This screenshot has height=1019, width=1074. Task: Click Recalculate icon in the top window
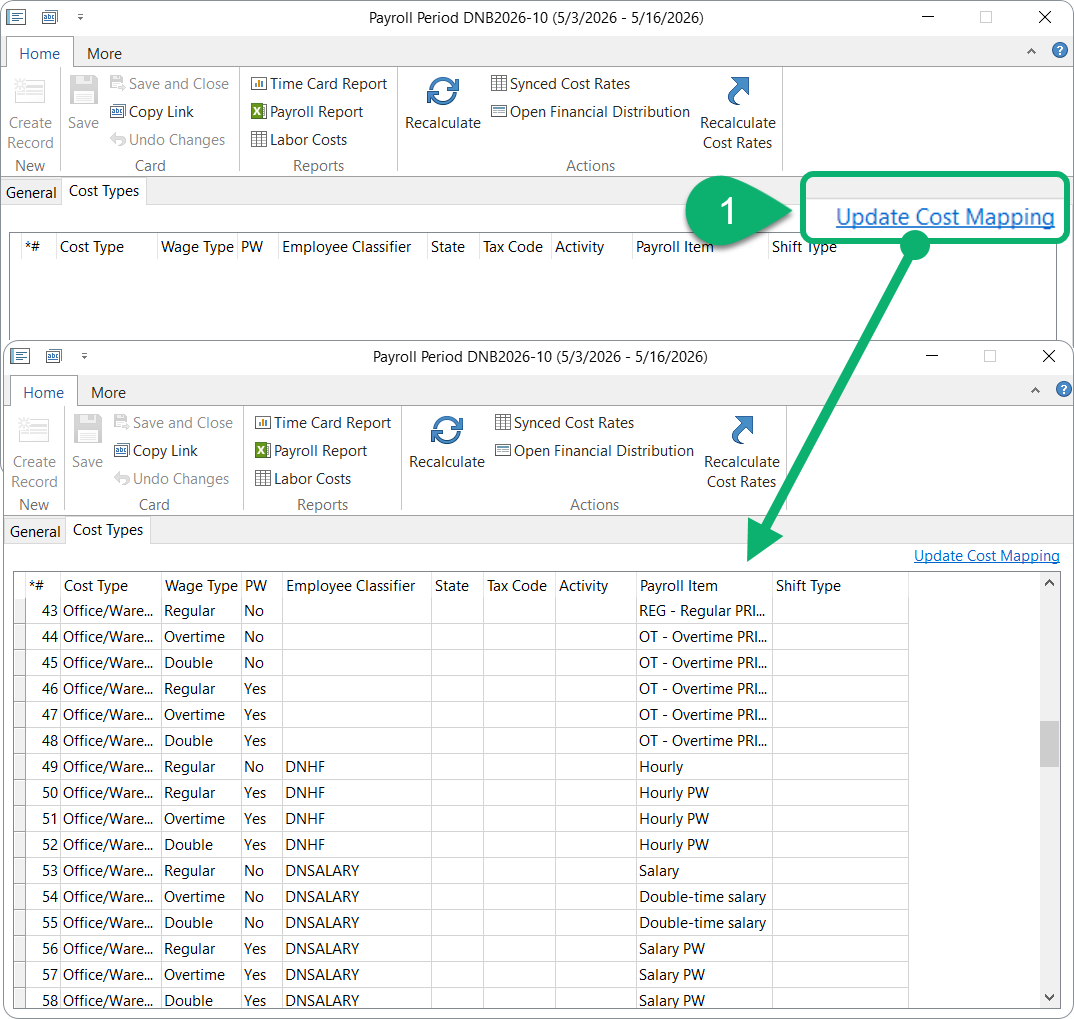tap(442, 91)
